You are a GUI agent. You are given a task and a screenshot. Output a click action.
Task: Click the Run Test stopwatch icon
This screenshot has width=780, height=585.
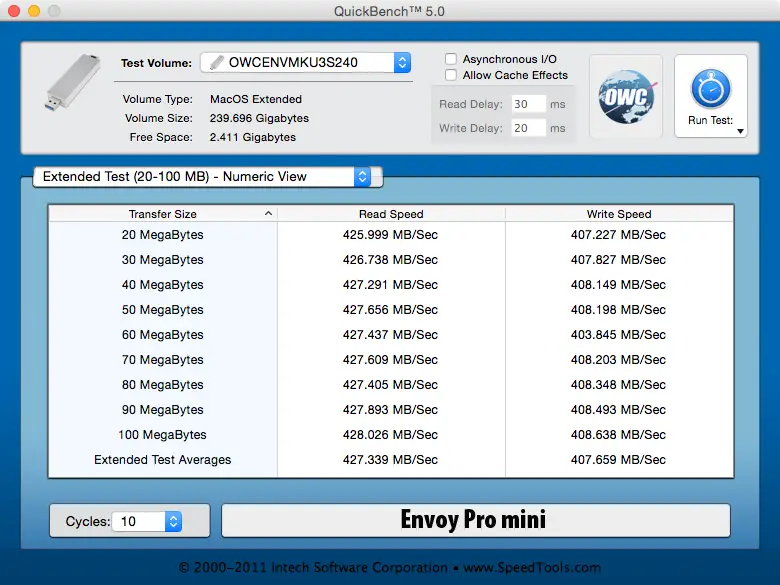point(711,89)
